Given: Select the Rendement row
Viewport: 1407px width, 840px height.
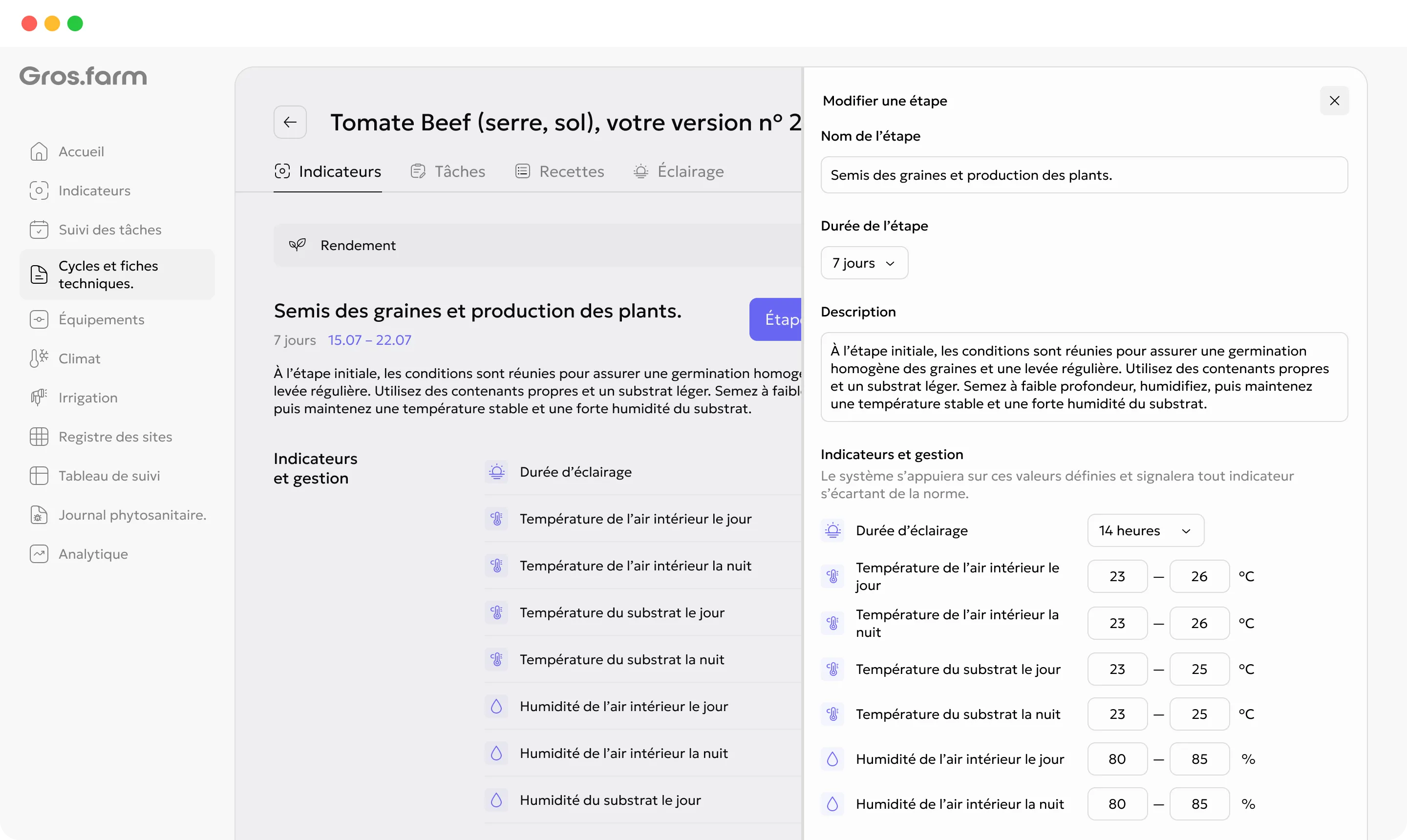Looking at the screenshot, I should pos(538,245).
